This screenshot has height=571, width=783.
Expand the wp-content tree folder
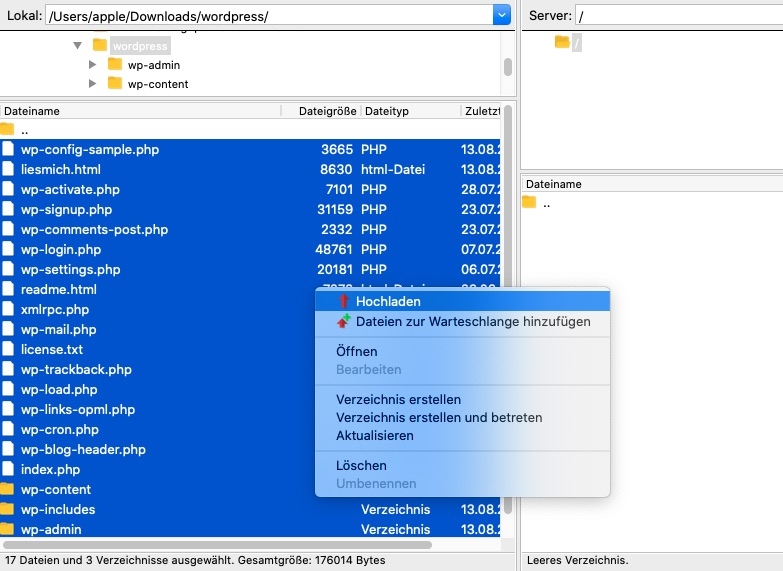[92, 83]
